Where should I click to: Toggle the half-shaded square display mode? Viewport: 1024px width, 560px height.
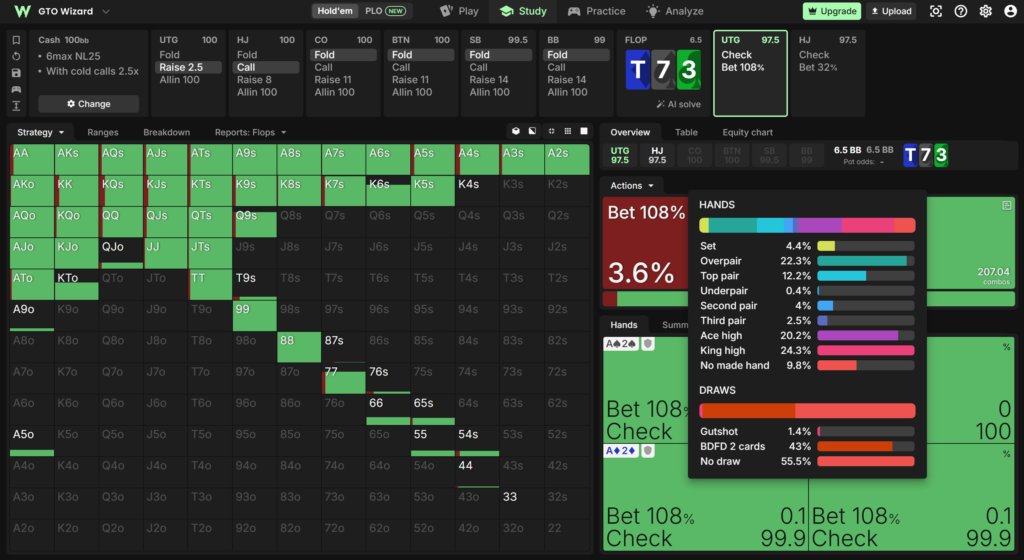[533, 131]
